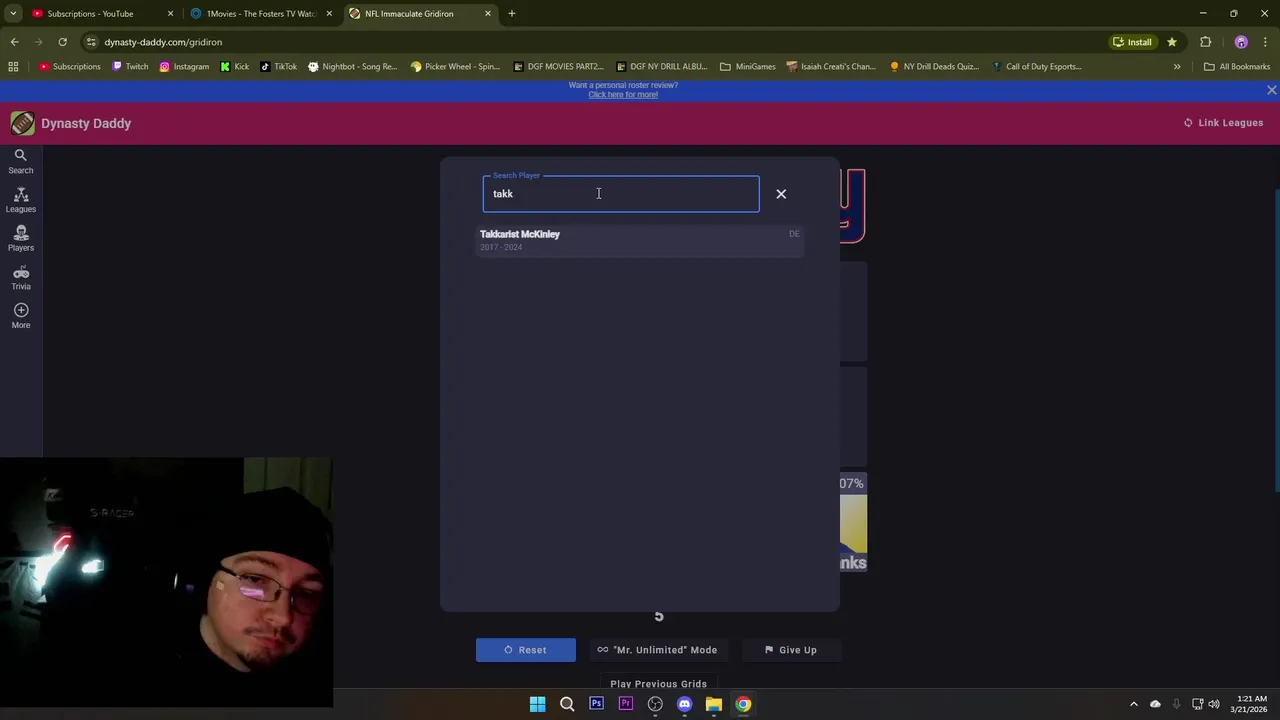Open Play Previous Grids
The height and width of the screenshot is (720, 1280).
pos(658,684)
